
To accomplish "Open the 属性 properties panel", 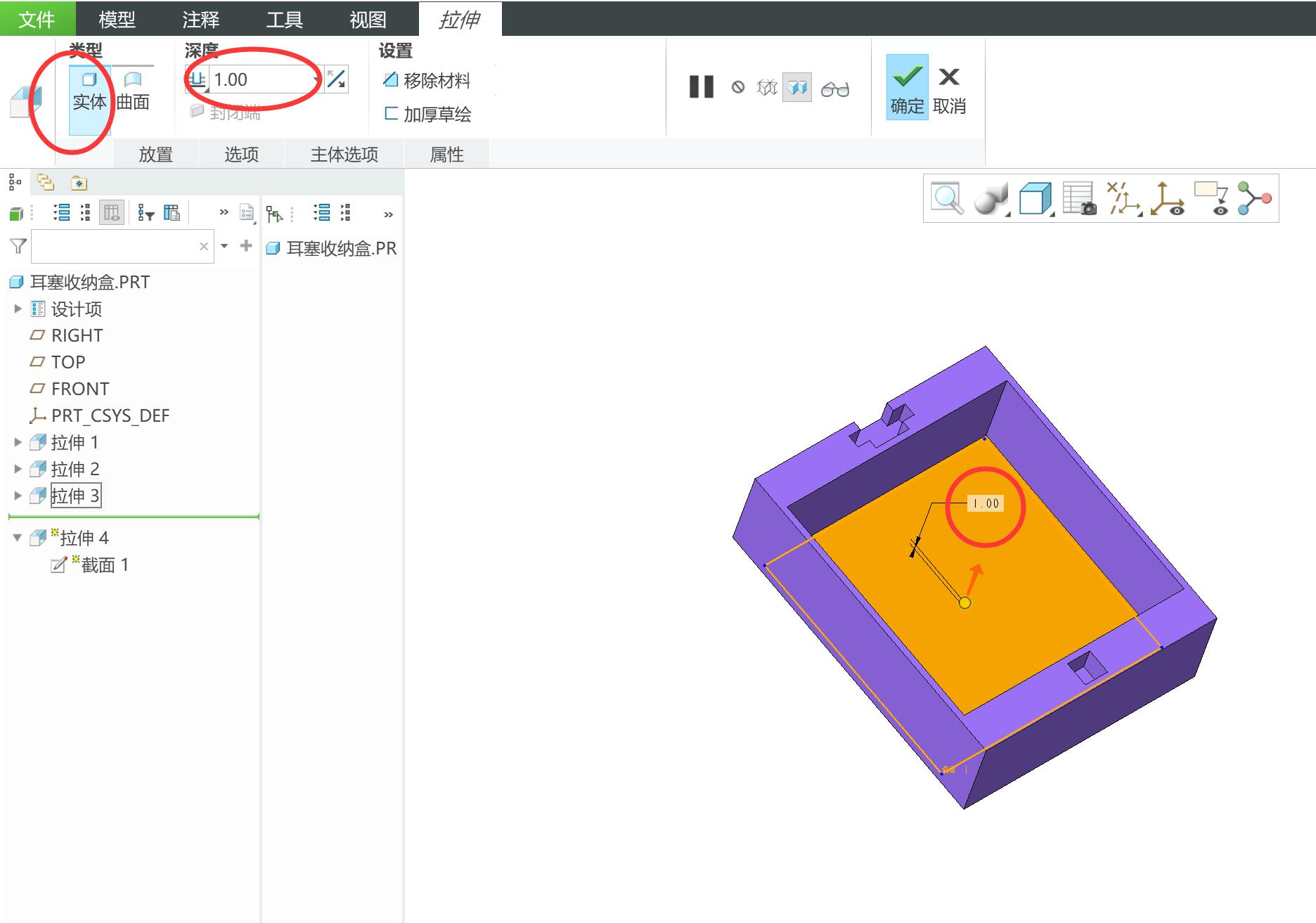I will coord(447,154).
